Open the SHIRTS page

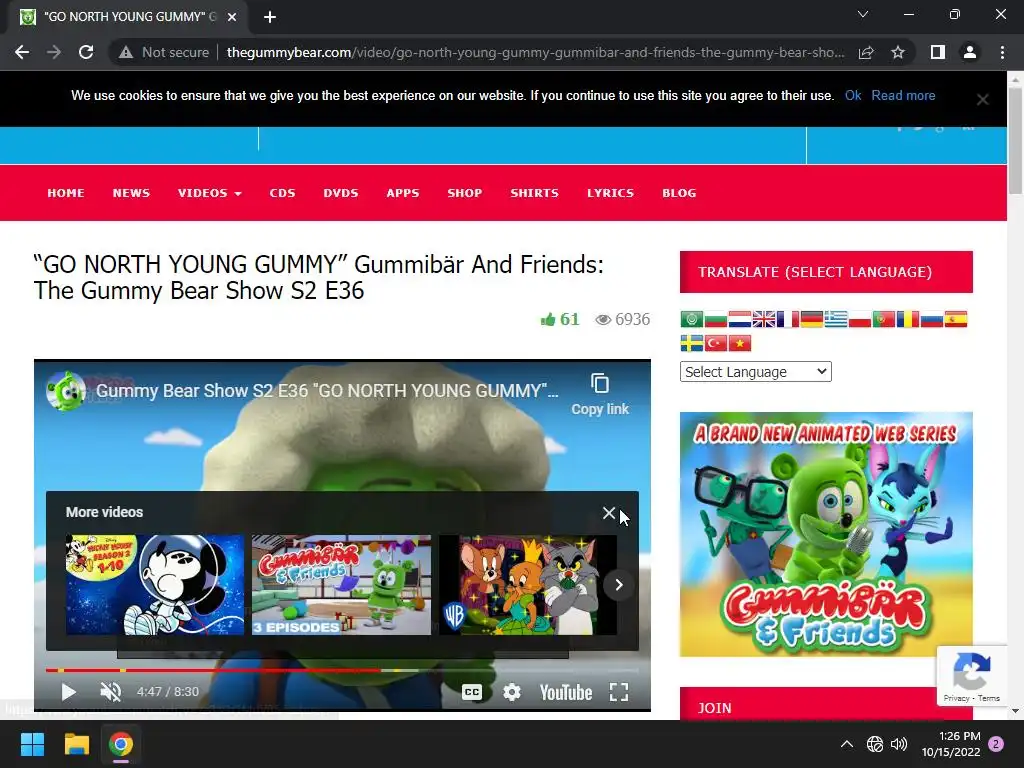click(x=534, y=193)
